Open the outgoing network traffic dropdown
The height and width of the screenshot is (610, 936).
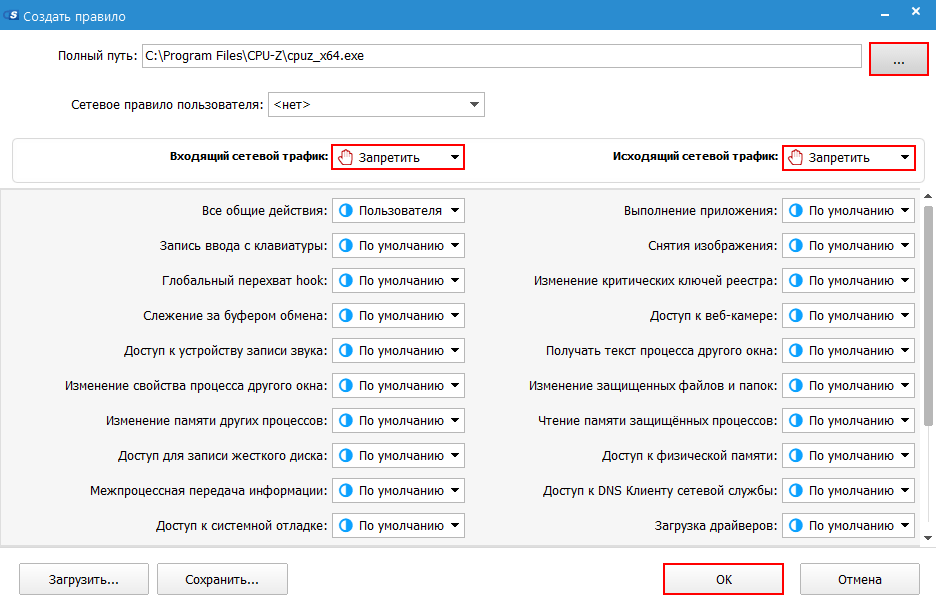click(848, 158)
